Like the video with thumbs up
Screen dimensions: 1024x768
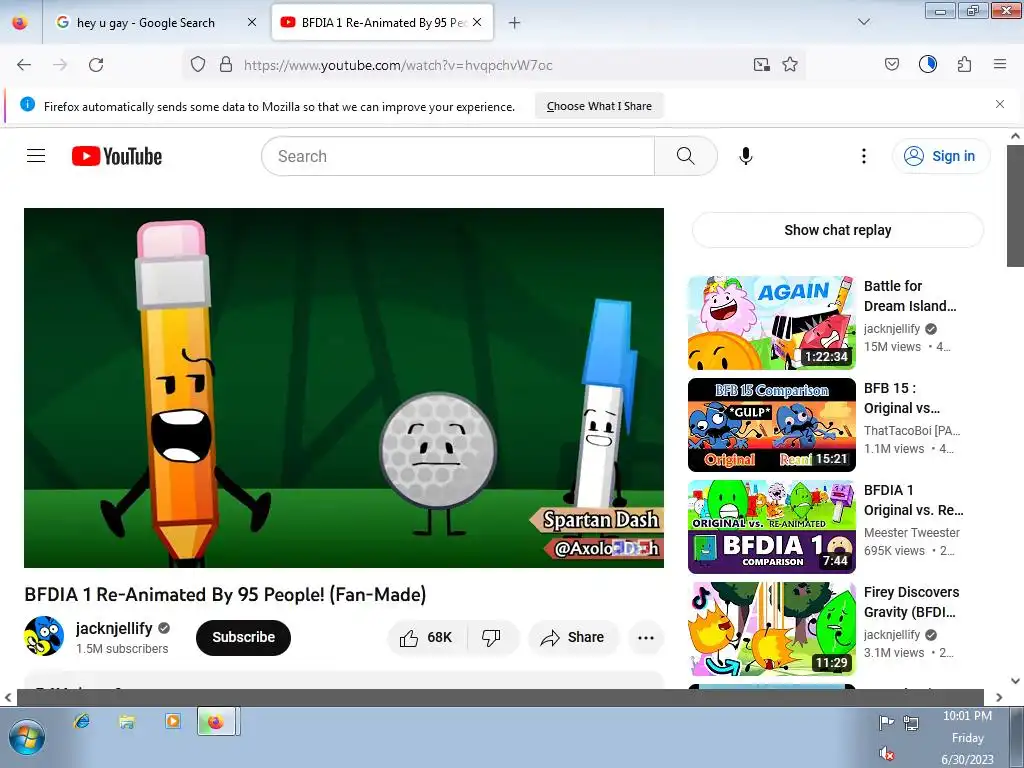[x=426, y=637]
